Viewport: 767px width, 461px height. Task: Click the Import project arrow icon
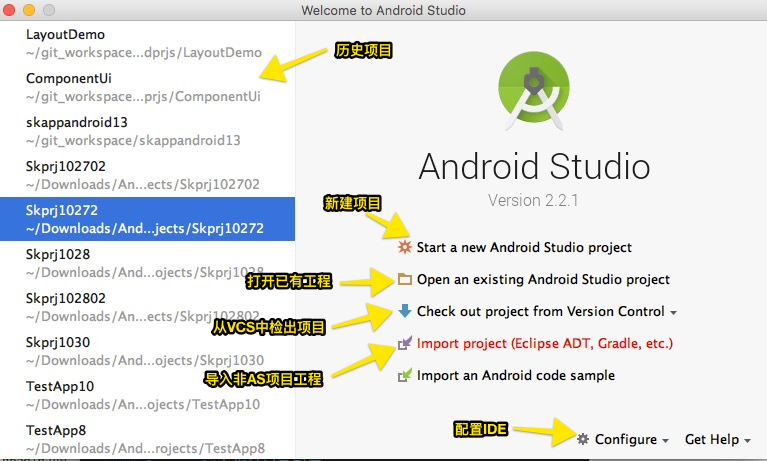point(405,343)
